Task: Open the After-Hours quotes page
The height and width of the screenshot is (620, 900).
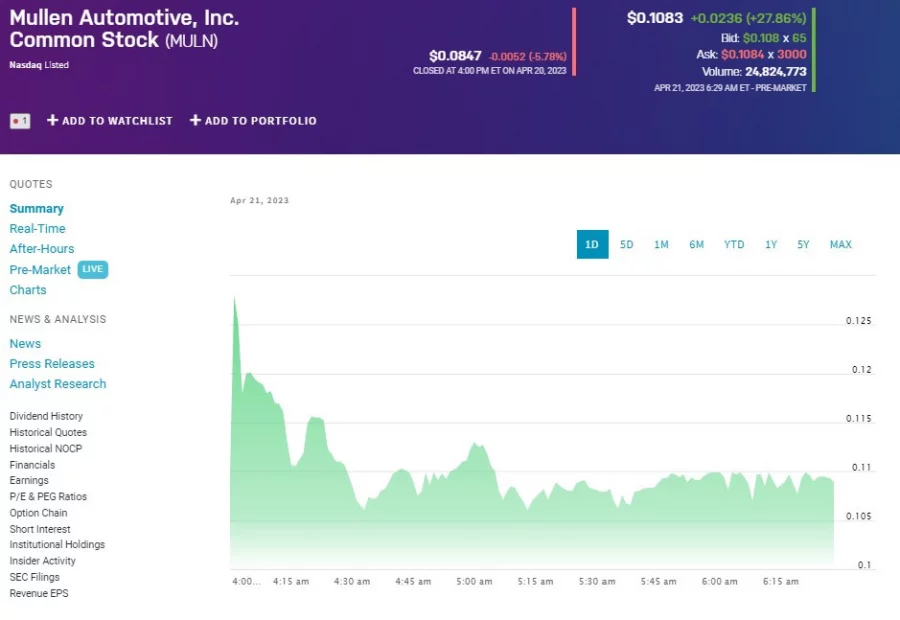Action: click(x=41, y=248)
